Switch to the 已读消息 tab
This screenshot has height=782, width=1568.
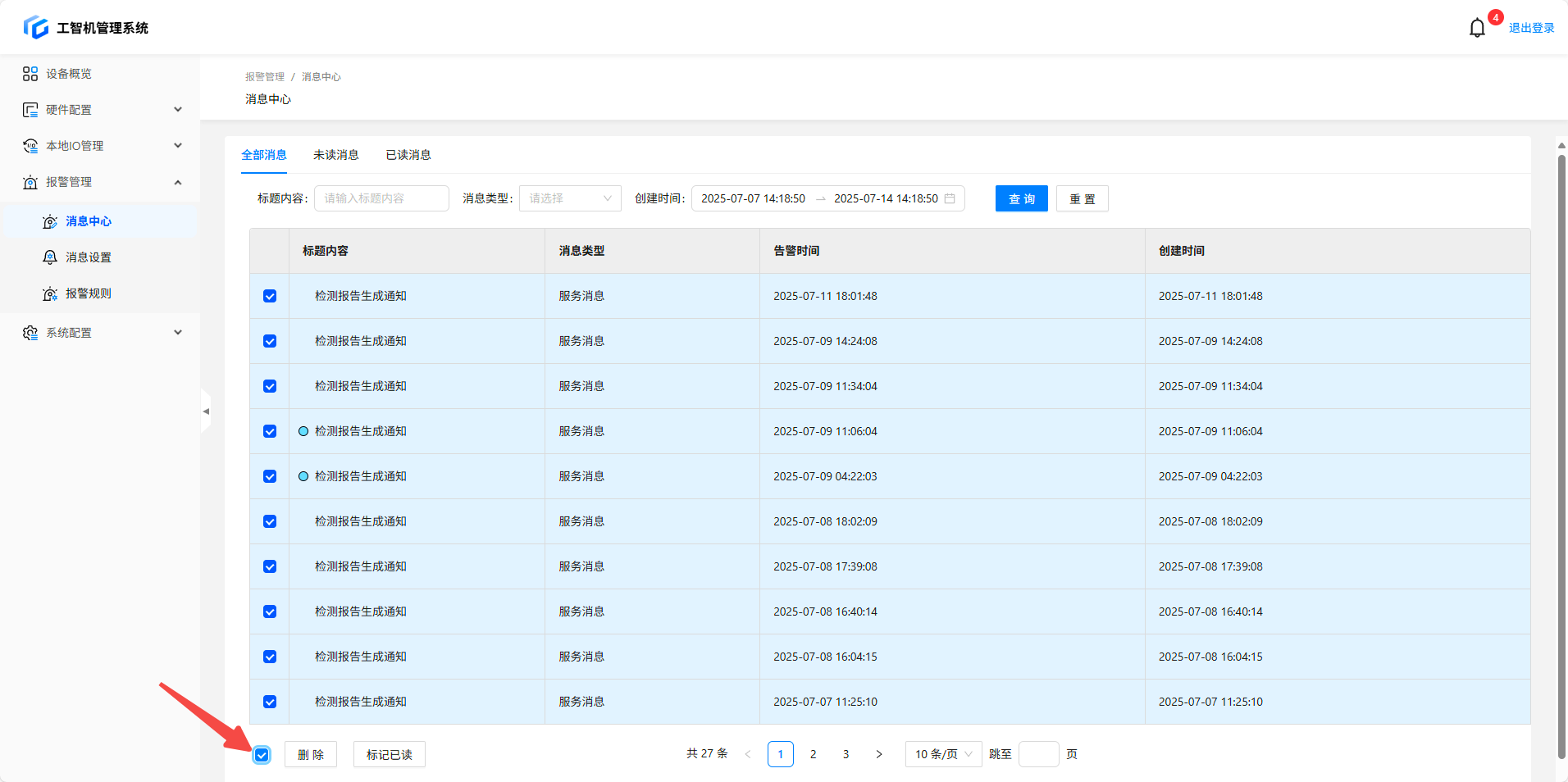(408, 155)
